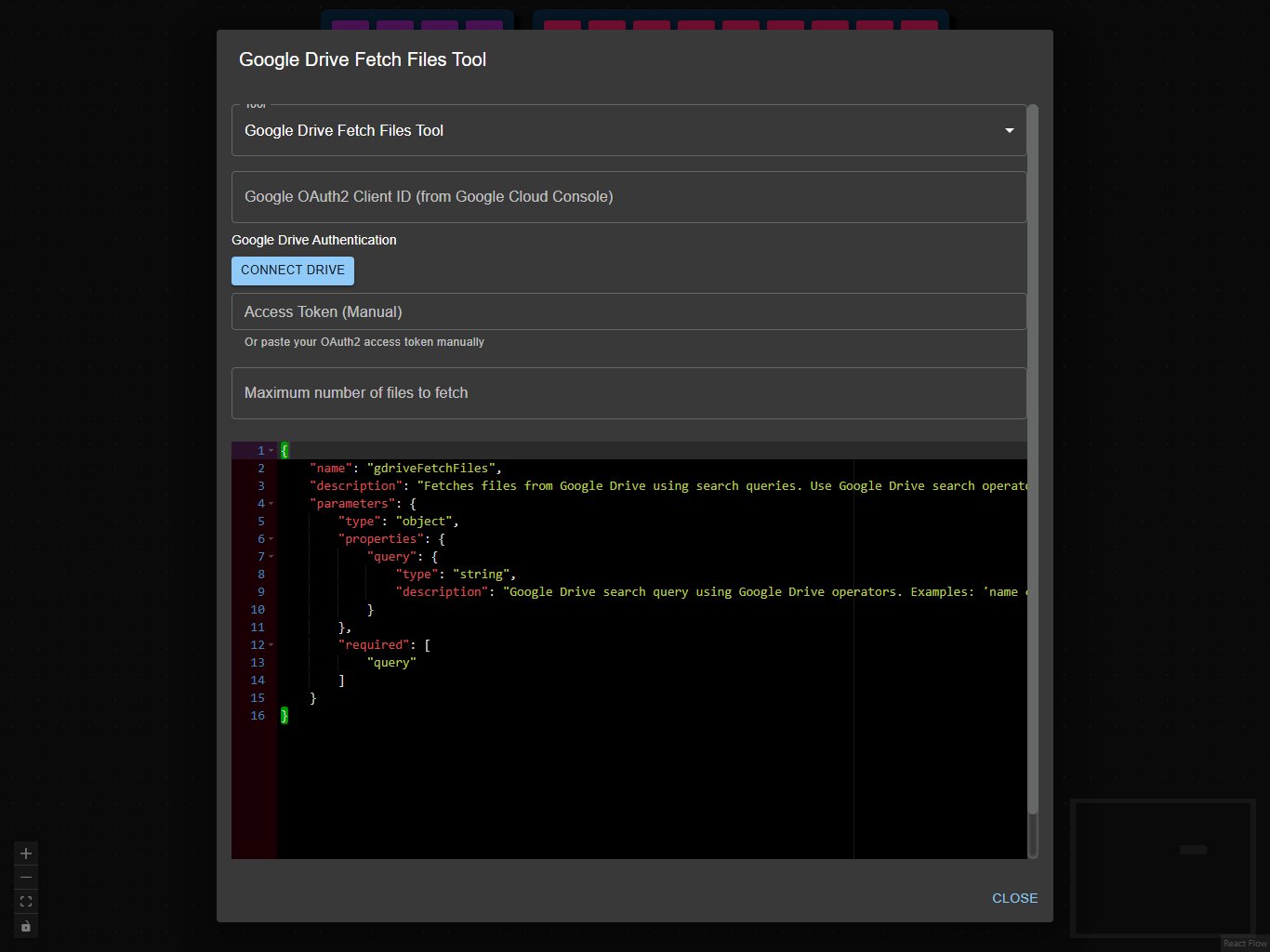Click the closing brace on line 16
This screenshot has height=952, width=1270.
(284, 716)
